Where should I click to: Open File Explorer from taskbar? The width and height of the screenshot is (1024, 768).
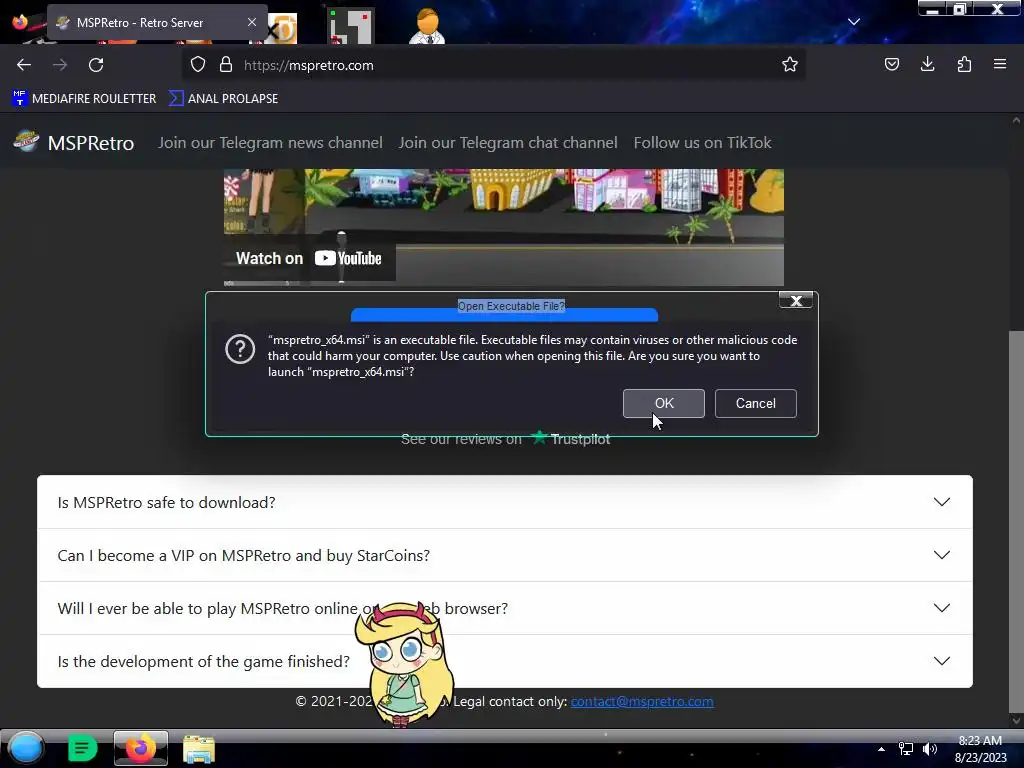[x=199, y=749]
